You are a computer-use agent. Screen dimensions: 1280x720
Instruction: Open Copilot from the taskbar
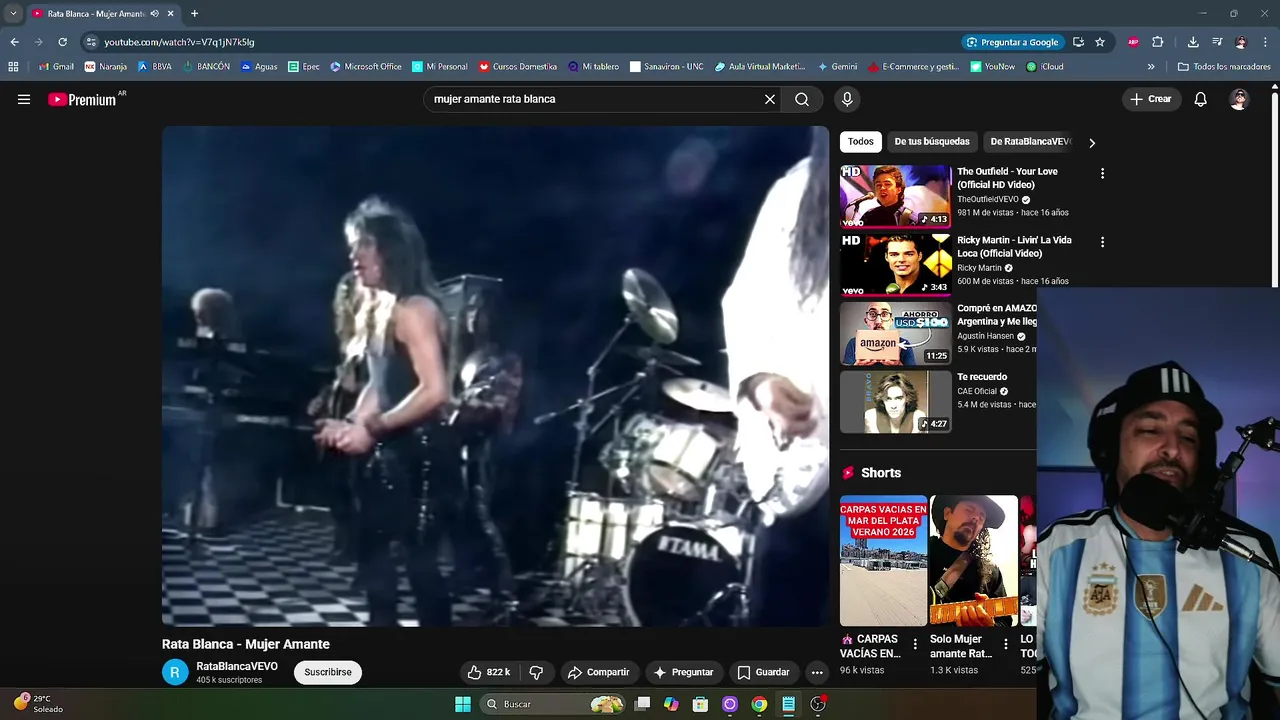coord(671,704)
